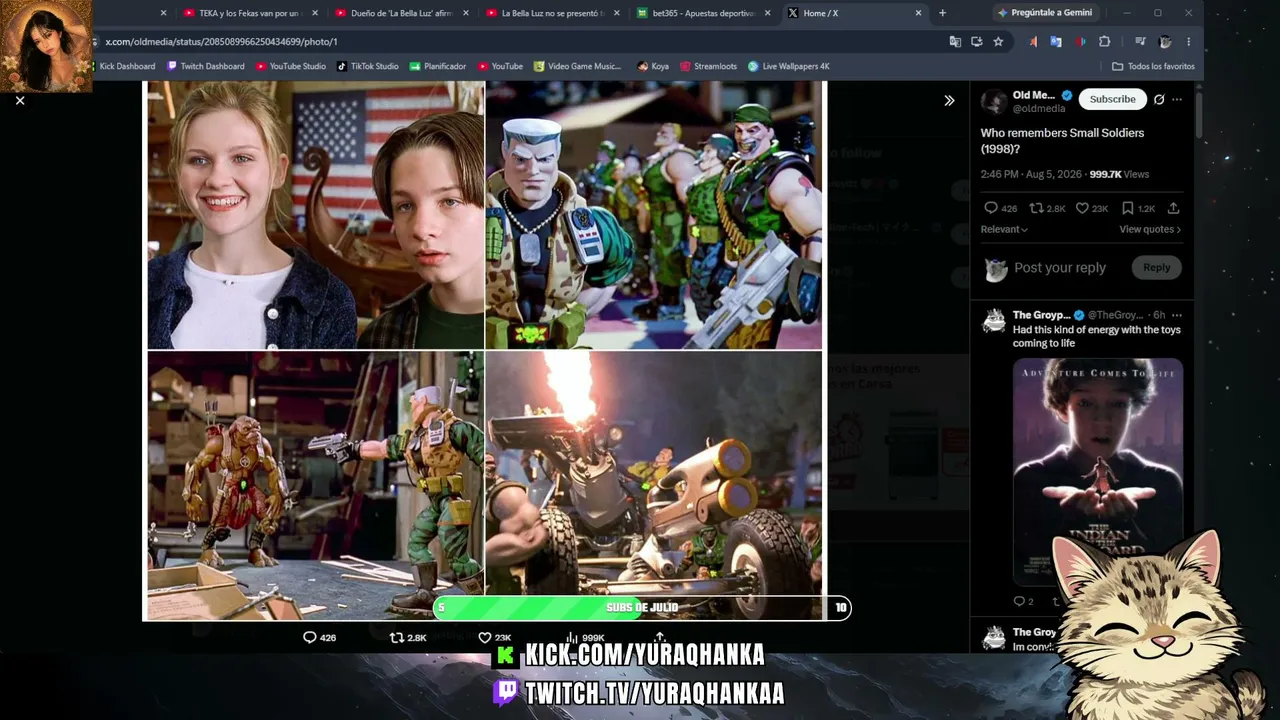Open the browser extensions puzzle icon
Viewport: 1280px width, 720px height.
point(1104,42)
